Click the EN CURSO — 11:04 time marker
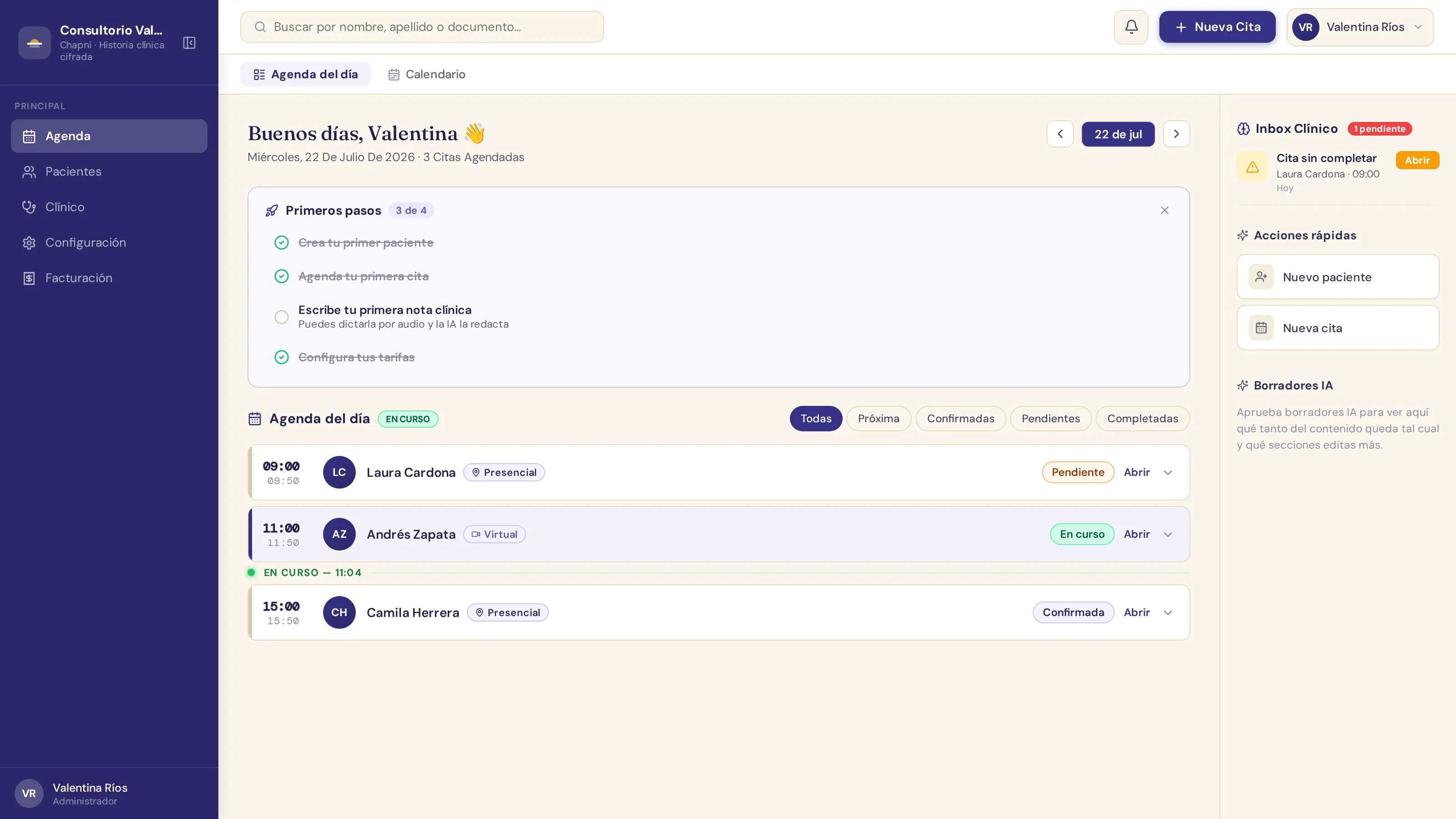Image resolution: width=1456 pixels, height=819 pixels. [x=312, y=572]
